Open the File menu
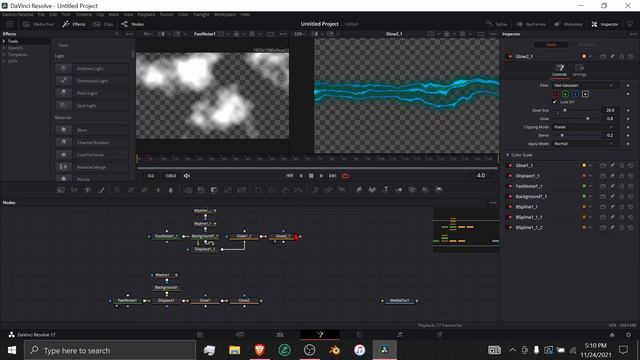 click(41, 14)
